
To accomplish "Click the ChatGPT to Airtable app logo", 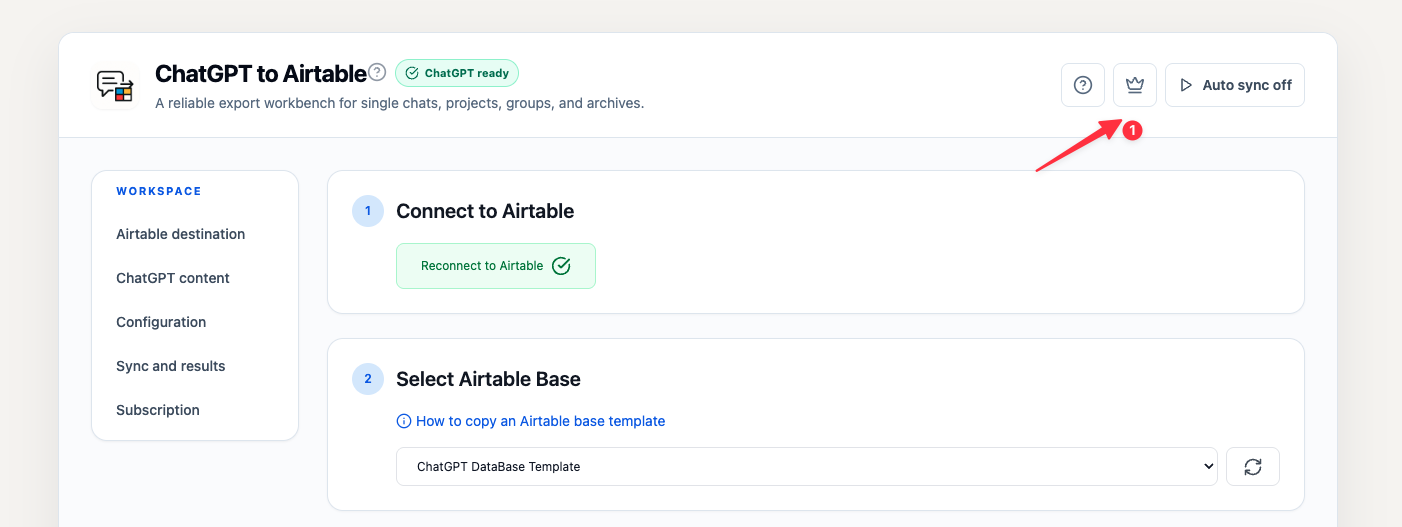I will coord(115,85).
